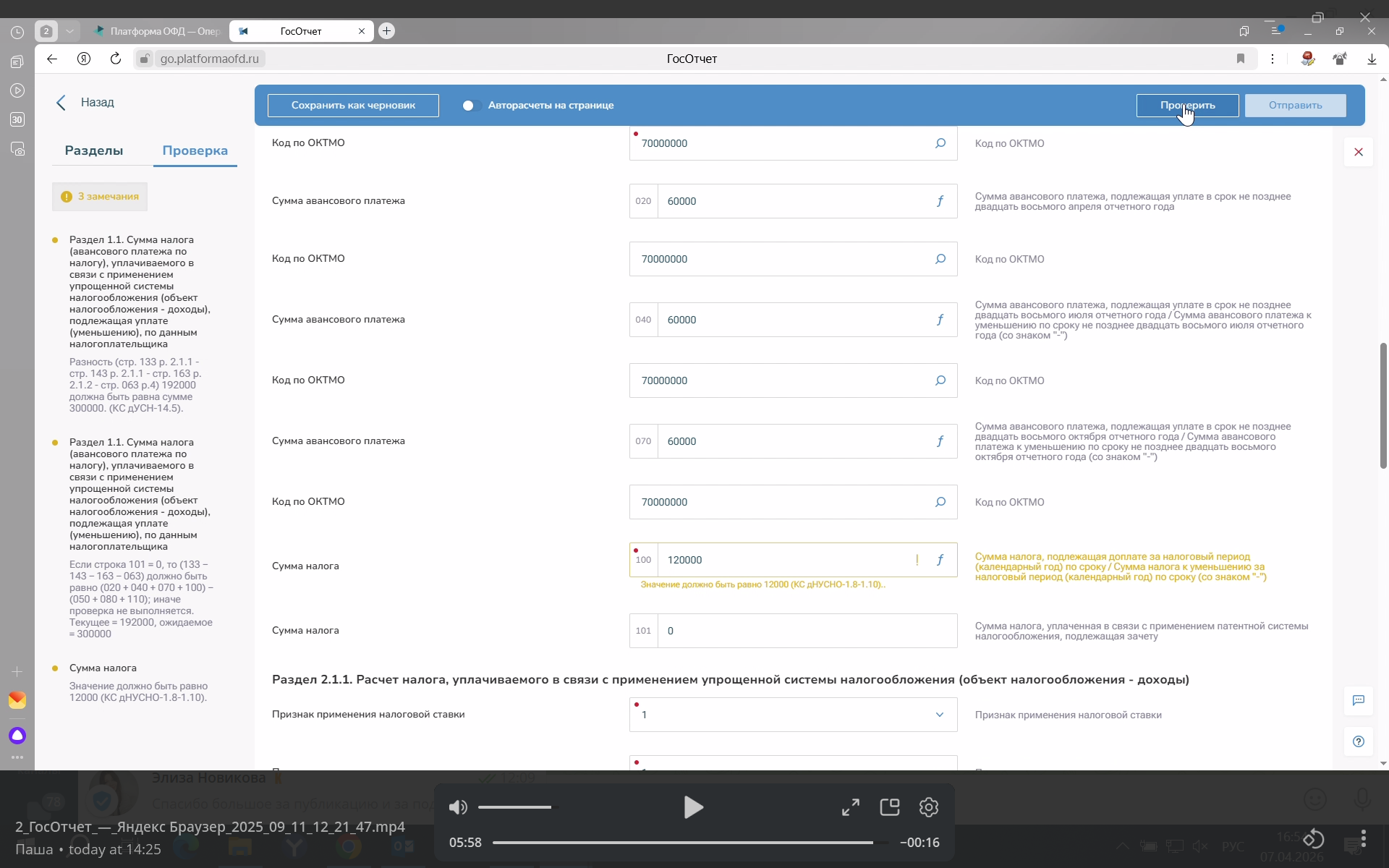Image resolution: width=1389 pixels, height=868 pixels.
Task: Expand Признак применения налоговой ставки dropdown
Action: pyautogui.click(x=939, y=715)
